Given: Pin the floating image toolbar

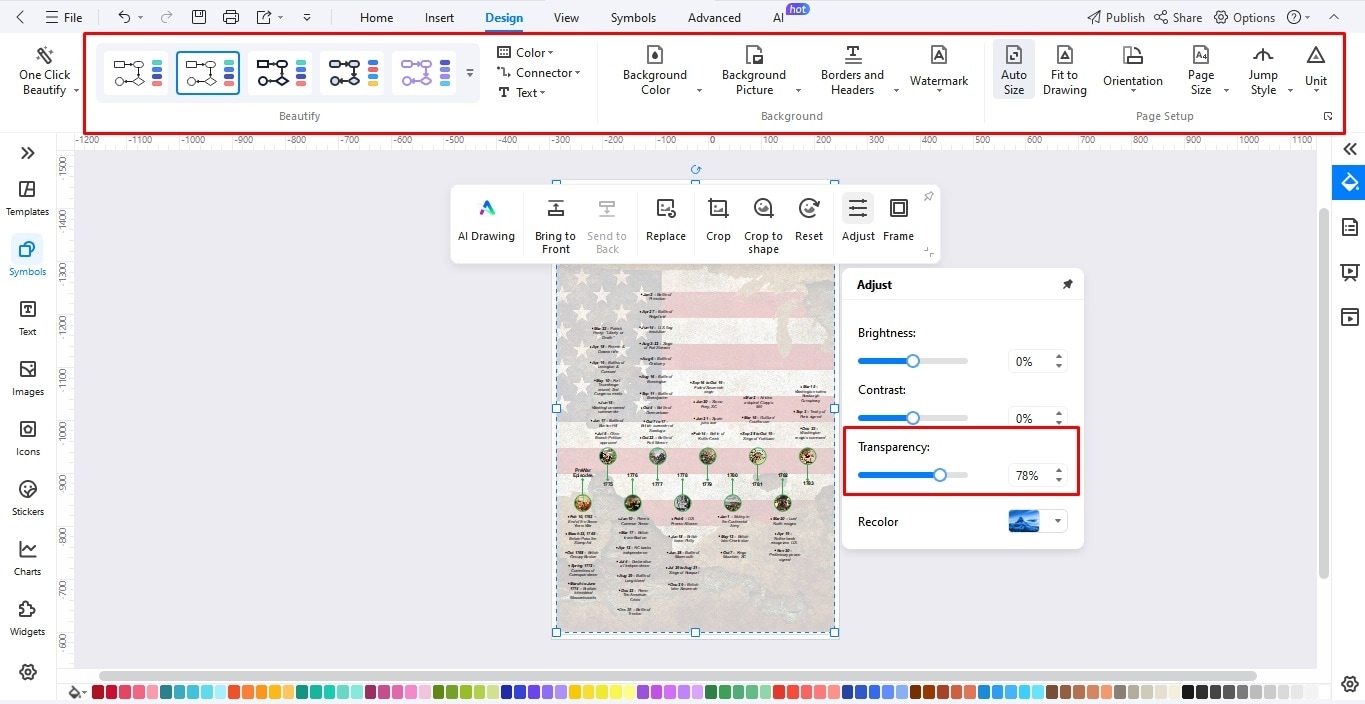Looking at the screenshot, I should 928,197.
